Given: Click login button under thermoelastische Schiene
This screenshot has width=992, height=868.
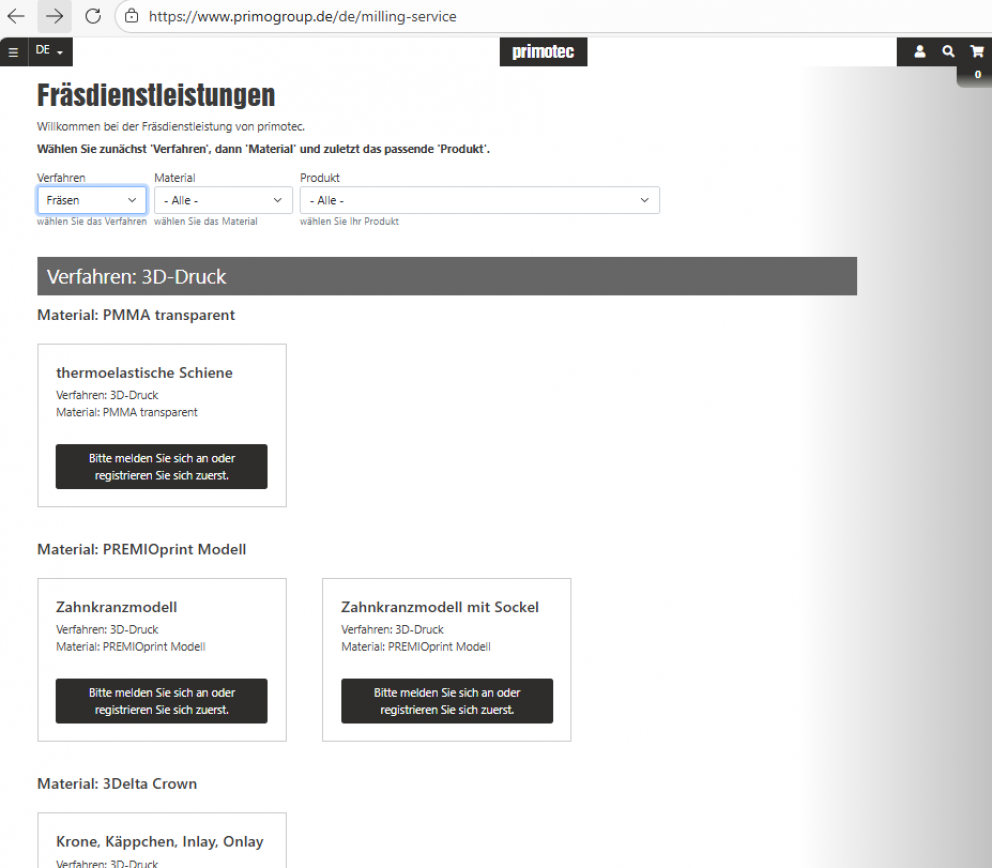Looking at the screenshot, I should click(161, 466).
